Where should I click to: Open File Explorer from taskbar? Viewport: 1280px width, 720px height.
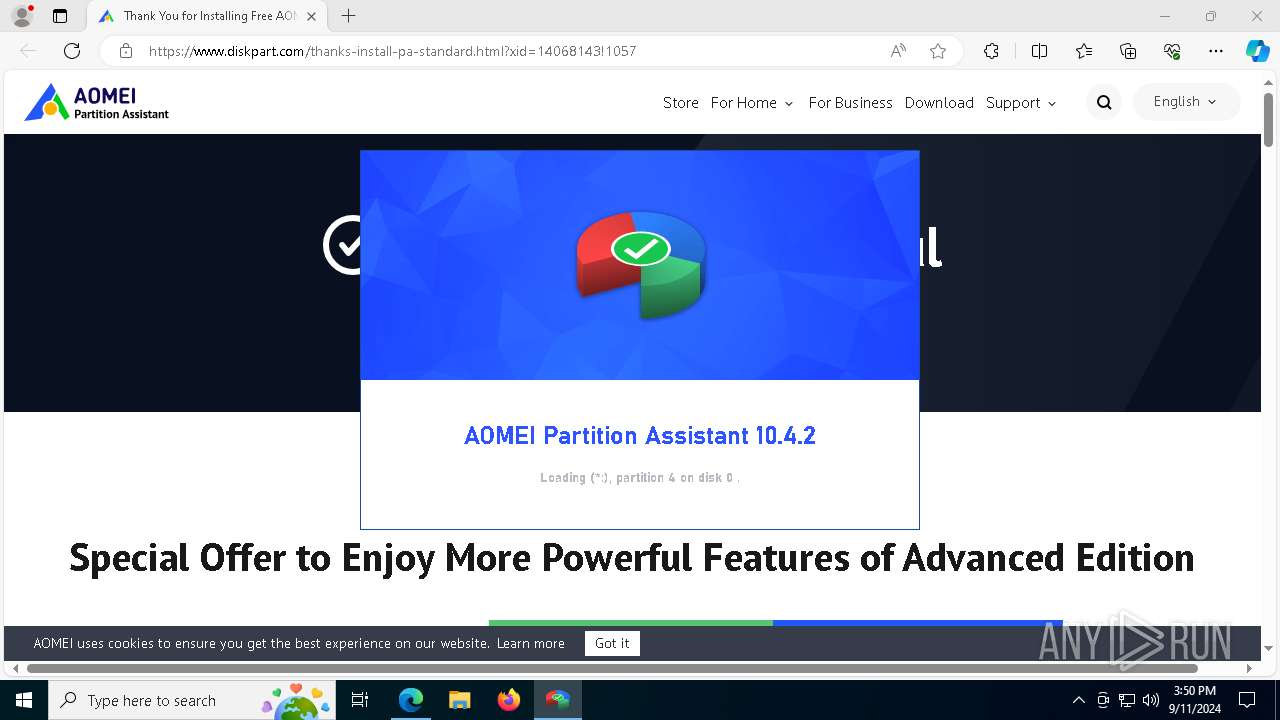click(x=459, y=700)
